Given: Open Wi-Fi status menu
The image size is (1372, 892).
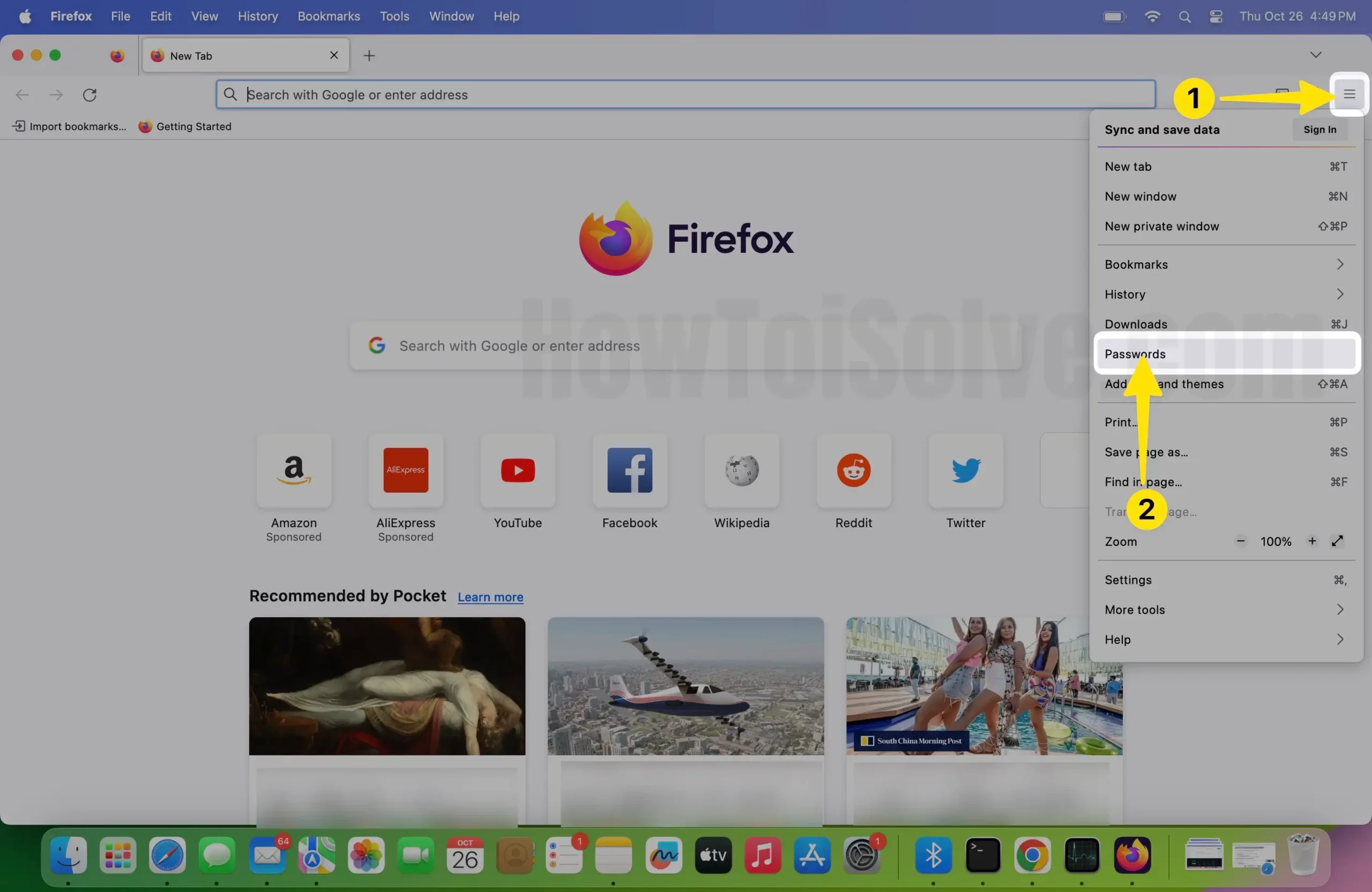Looking at the screenshot, I should click(x=1152, y=17).
